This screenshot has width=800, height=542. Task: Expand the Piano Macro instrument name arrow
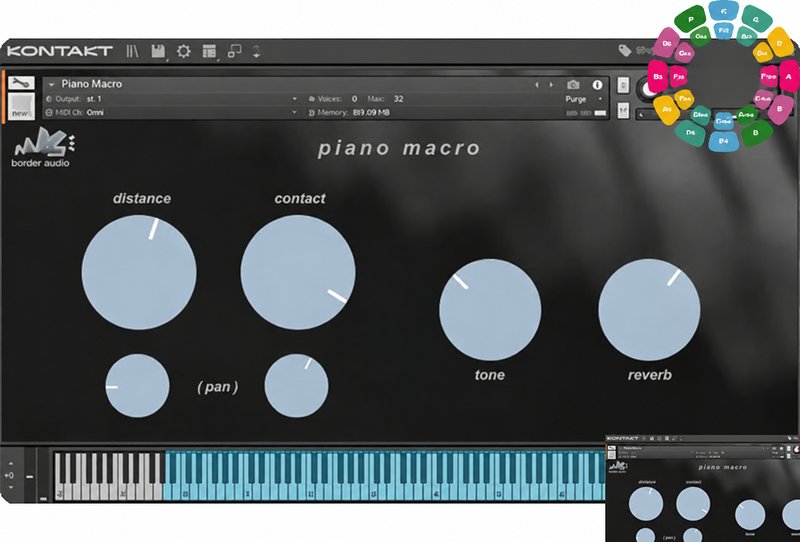pos(52,85)
